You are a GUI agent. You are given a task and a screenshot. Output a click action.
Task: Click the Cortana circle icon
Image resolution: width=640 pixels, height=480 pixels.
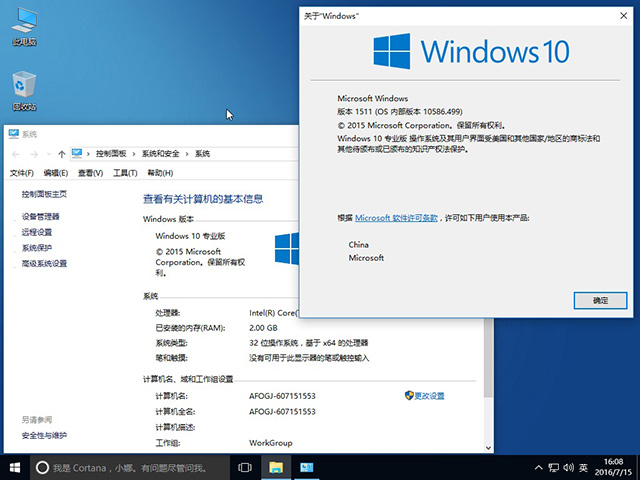[x=42, y=467]
